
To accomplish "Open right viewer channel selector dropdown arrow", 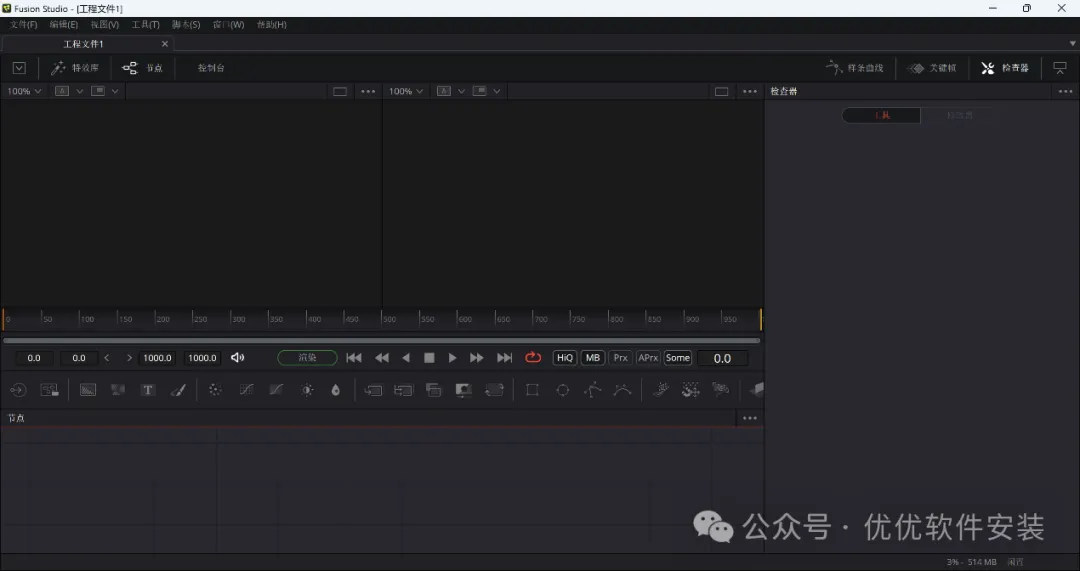I will pyautogui.click(x=461, y=91).
